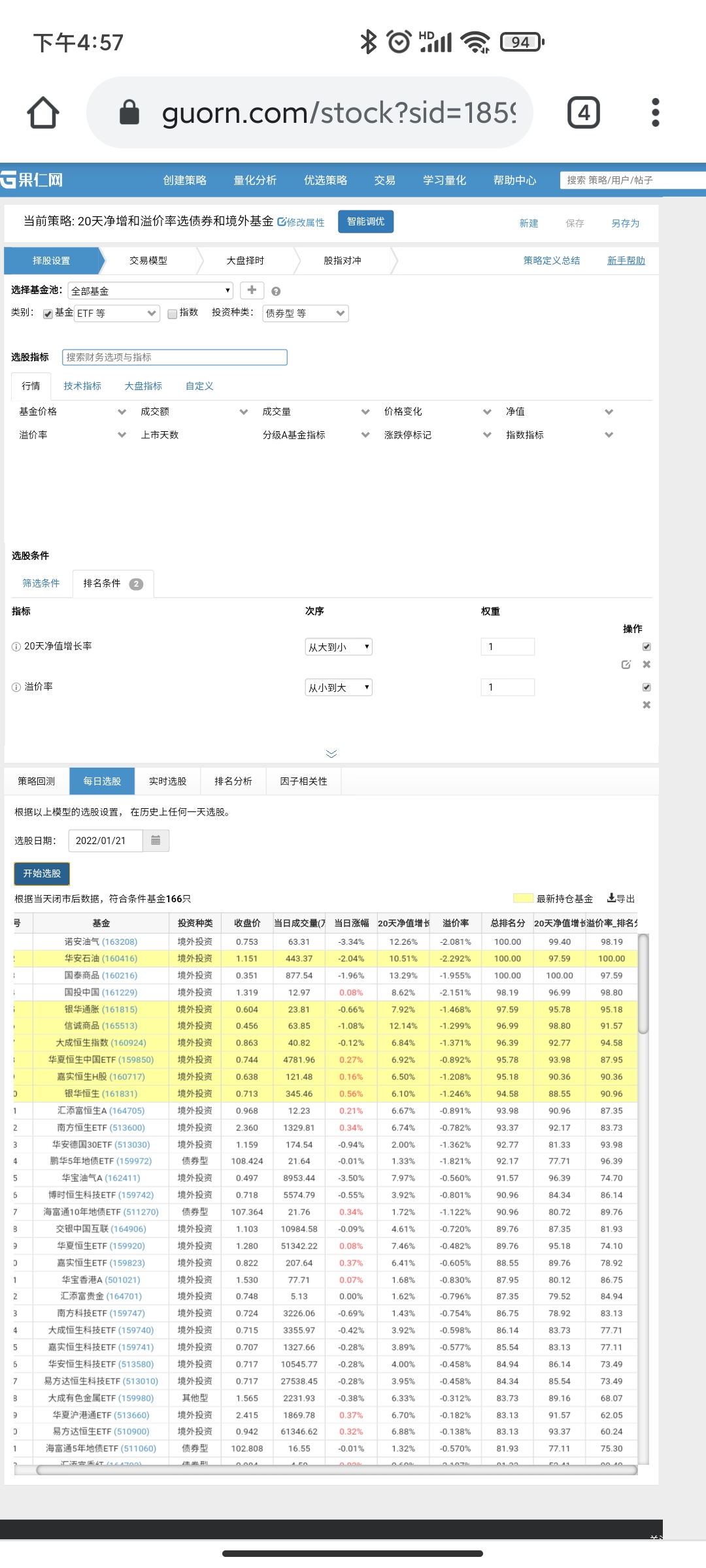Click 新建 link
Viewport: 706px width, 1568px height.
[x=529, y=223]
